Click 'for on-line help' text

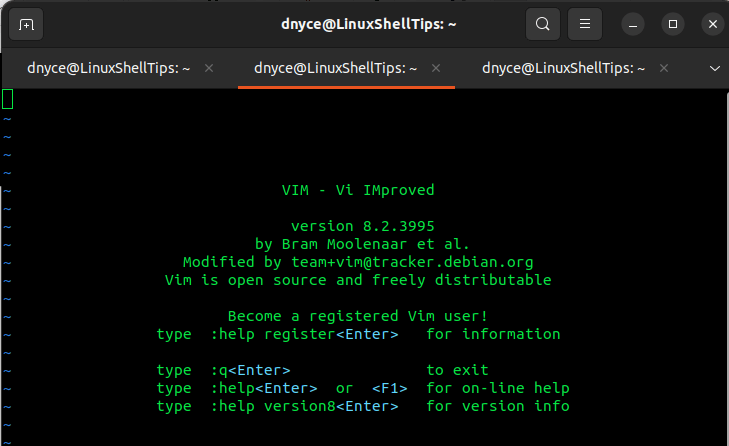(498, 388)
